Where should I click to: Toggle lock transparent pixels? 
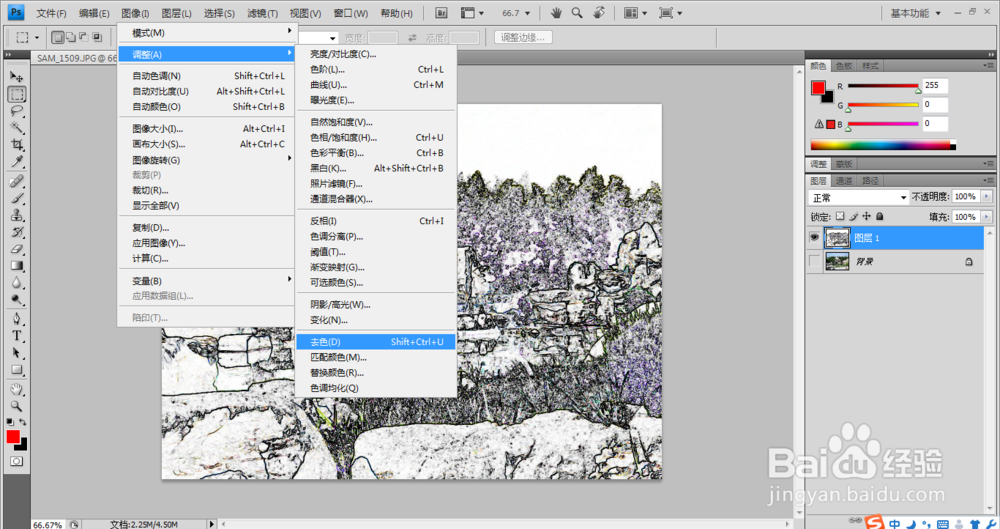[840, 216]
